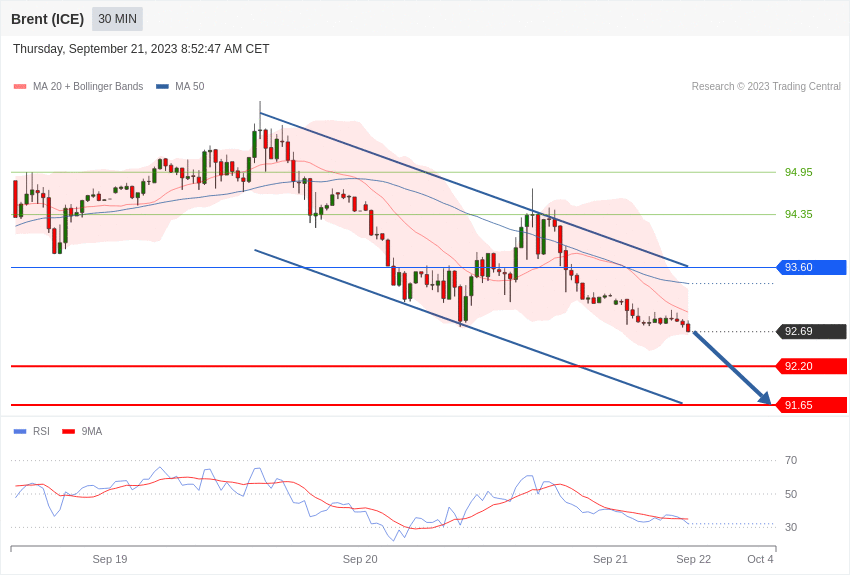Click the 92.20 red support tag
Viewport: 850px width, 576px height.
pos(811,366)
